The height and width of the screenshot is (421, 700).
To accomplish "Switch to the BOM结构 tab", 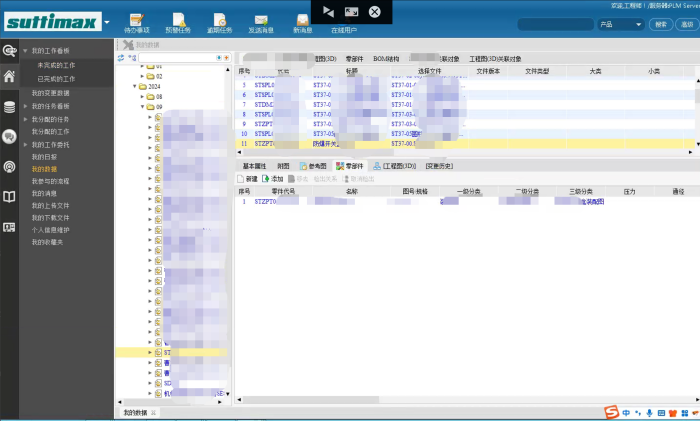I will coord(386,59).
